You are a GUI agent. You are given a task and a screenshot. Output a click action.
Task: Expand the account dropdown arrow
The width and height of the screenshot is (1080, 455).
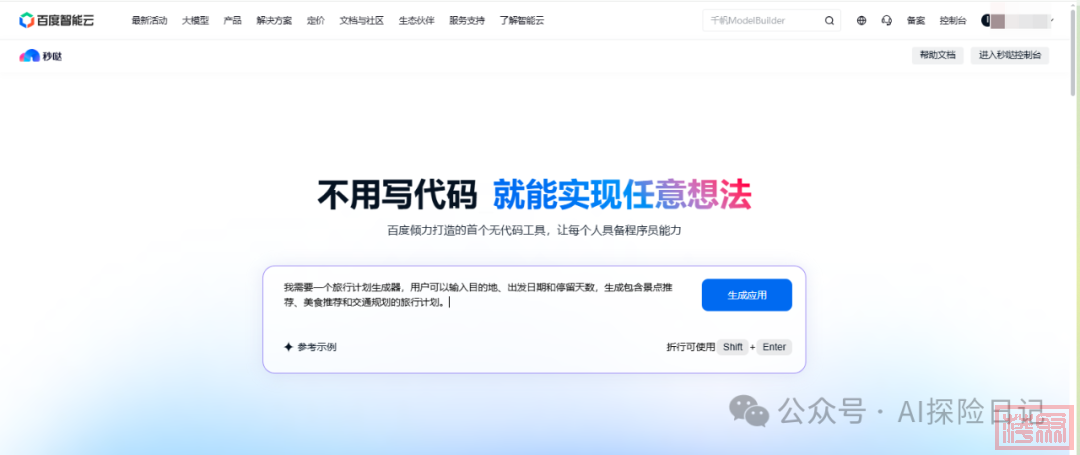tap(1052, 21)
